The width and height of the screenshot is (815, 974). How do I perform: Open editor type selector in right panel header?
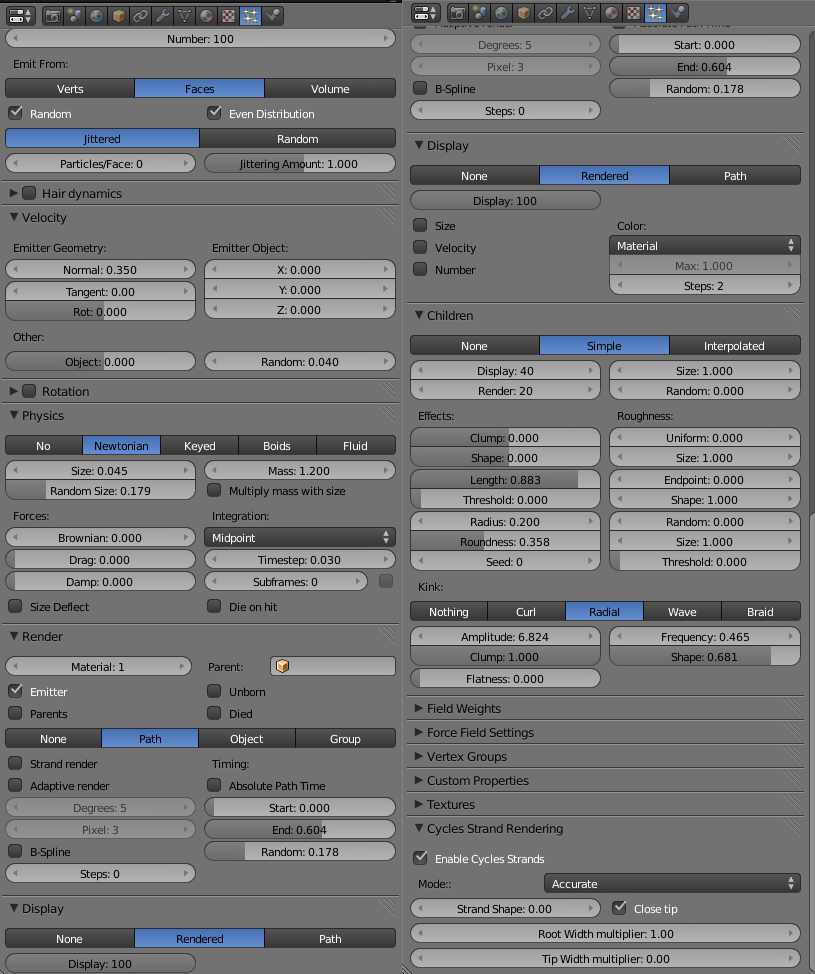pos(426,12)
